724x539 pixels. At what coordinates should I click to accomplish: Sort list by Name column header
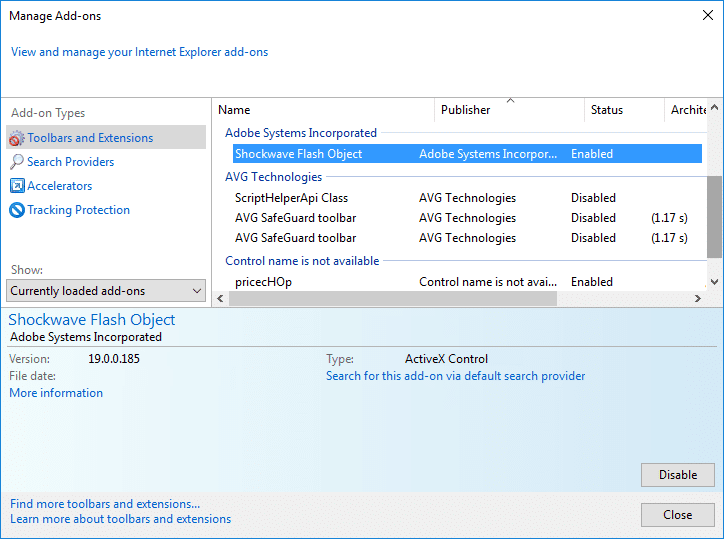324,110
